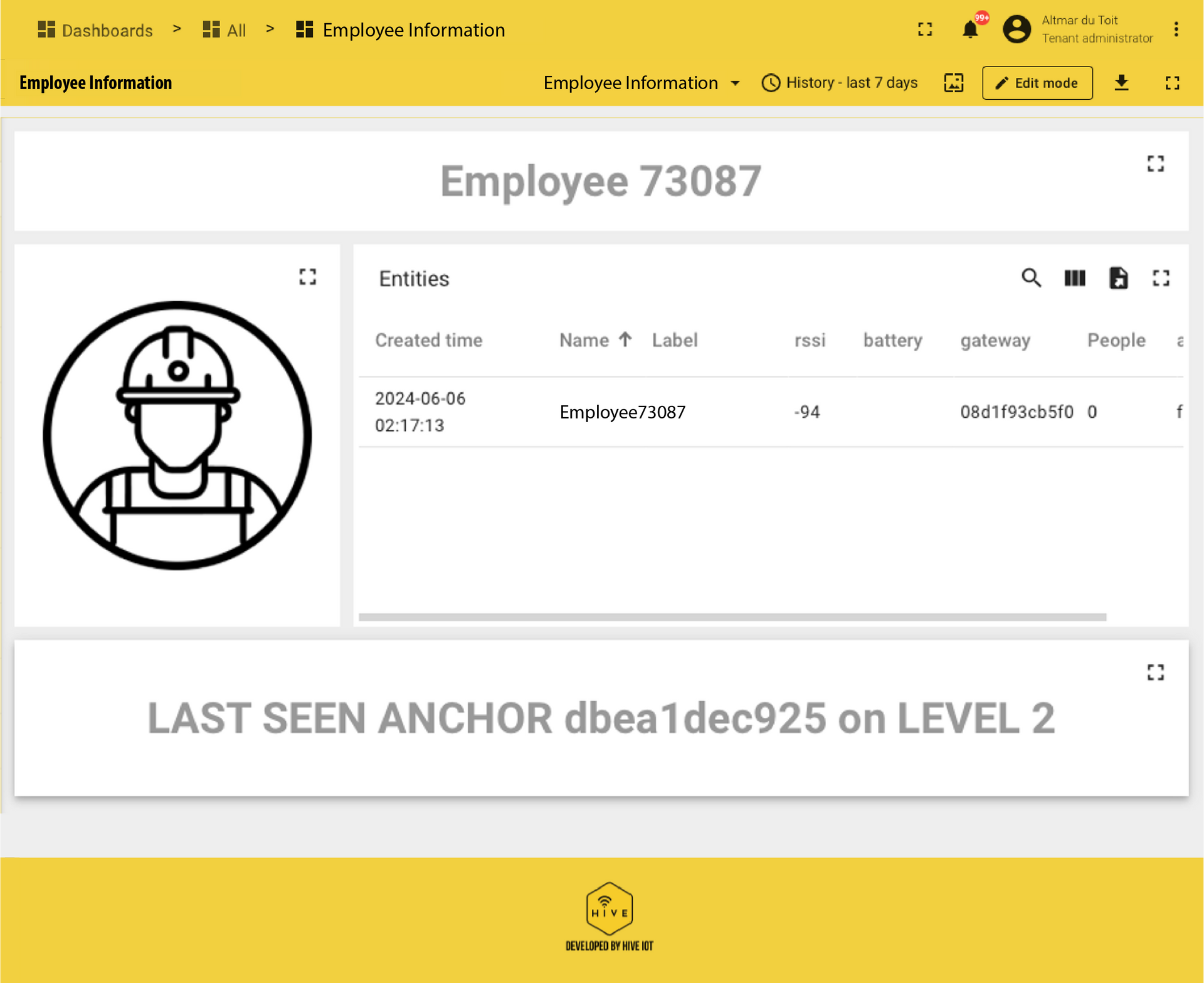Expand the employee photo widget to fullscreen

pos(307,276)
